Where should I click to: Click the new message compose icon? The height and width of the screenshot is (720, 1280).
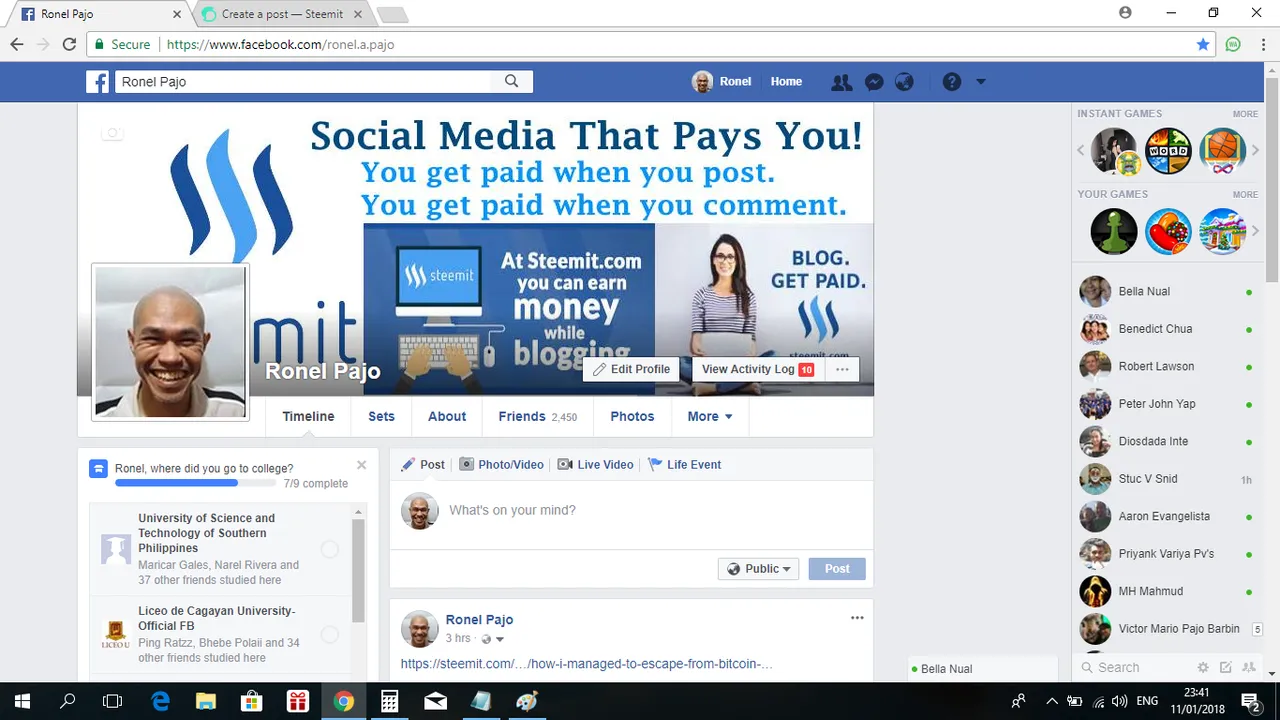pyautogui.click(x=1227, y=667)
